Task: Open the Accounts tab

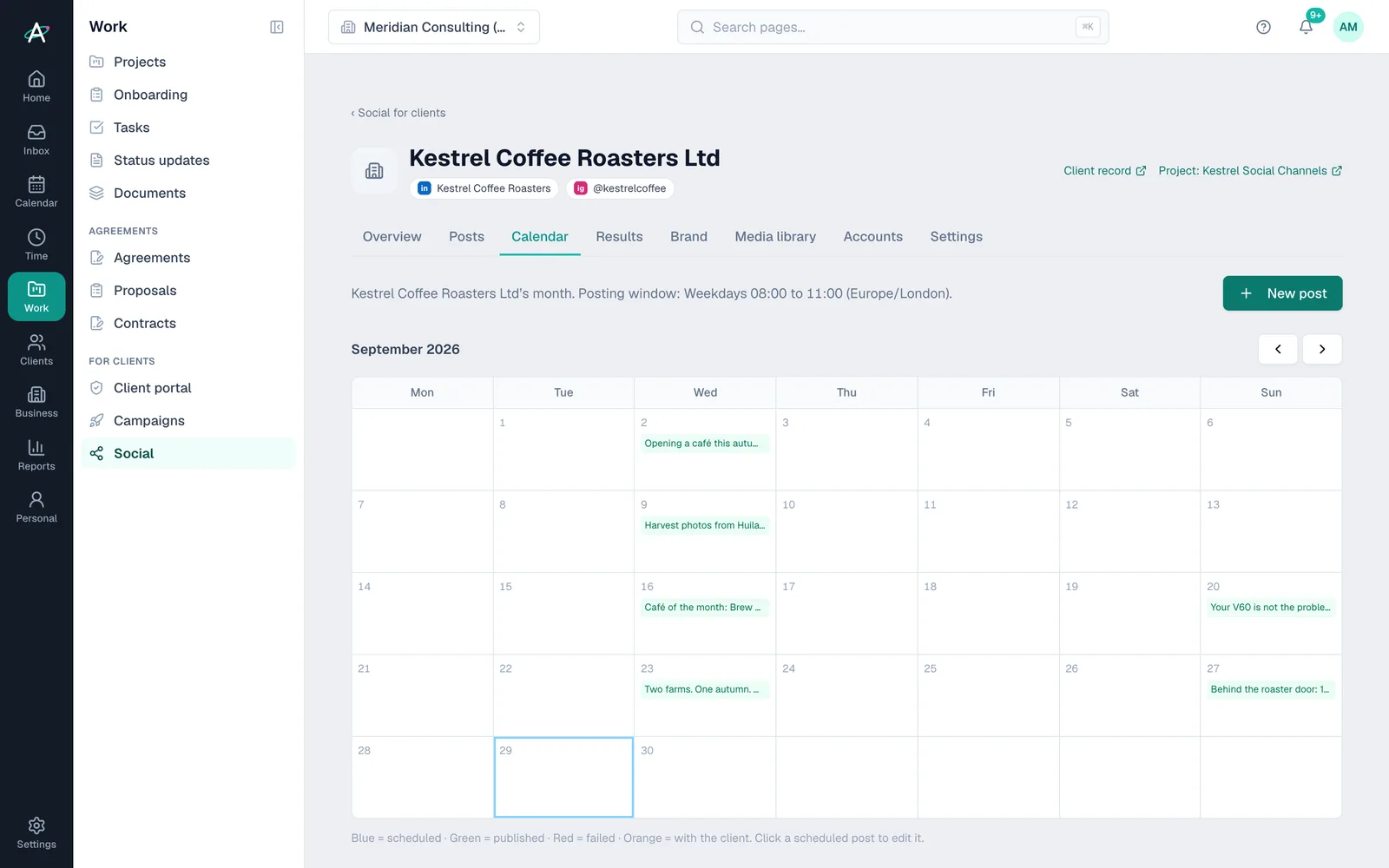Action: (x=872, y=236)
